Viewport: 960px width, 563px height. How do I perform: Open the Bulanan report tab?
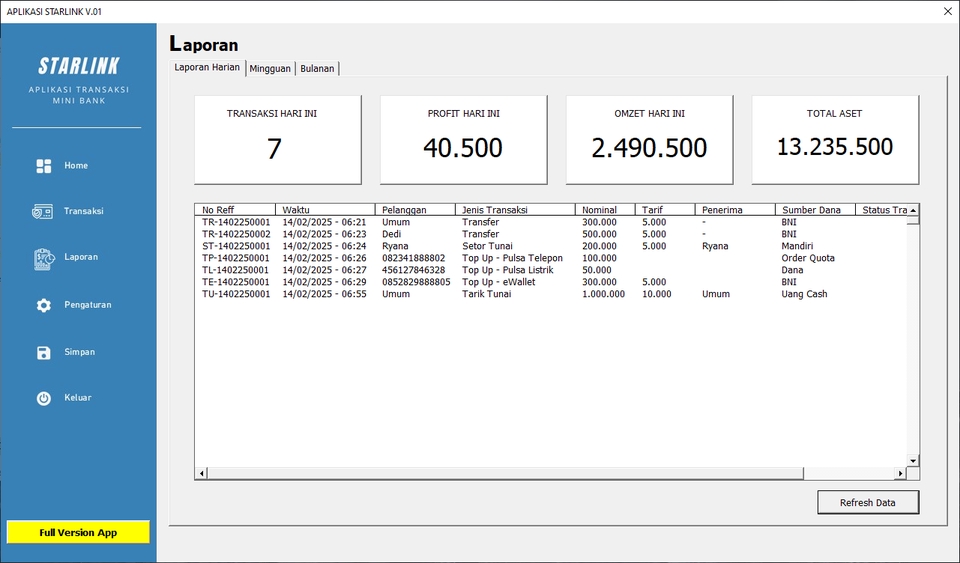(317, 68)
